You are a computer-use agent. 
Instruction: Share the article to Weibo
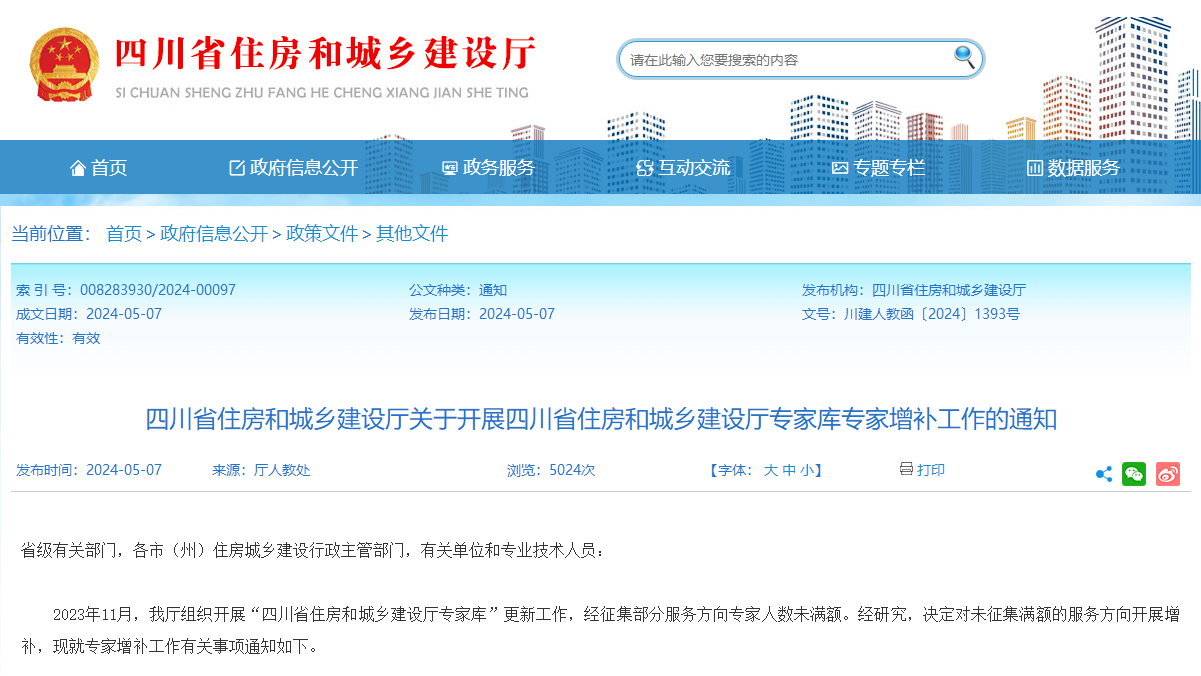pyautogui.click(x=1166, y=473)
